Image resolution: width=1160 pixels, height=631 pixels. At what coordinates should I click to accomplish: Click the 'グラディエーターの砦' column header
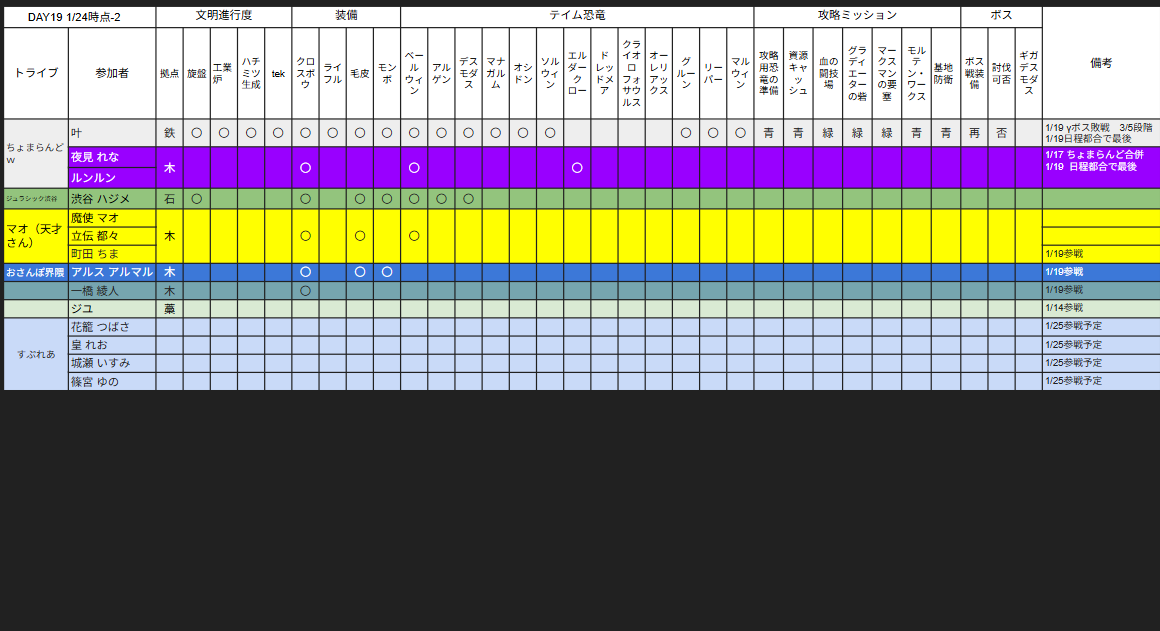[857, 73]
